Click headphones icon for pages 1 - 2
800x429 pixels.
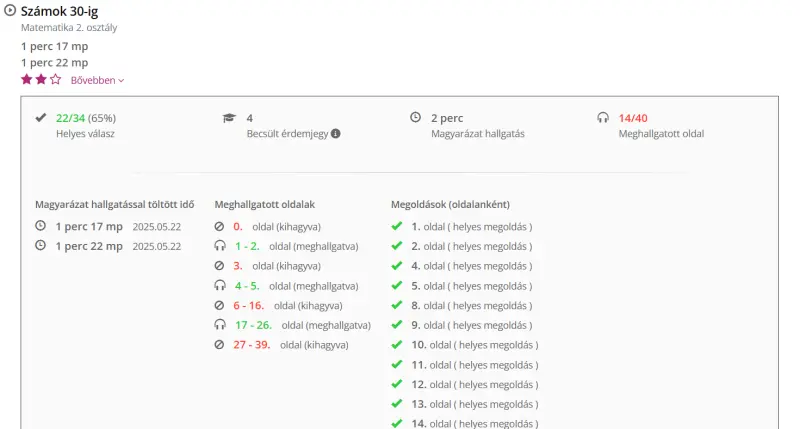click(220, 246)
